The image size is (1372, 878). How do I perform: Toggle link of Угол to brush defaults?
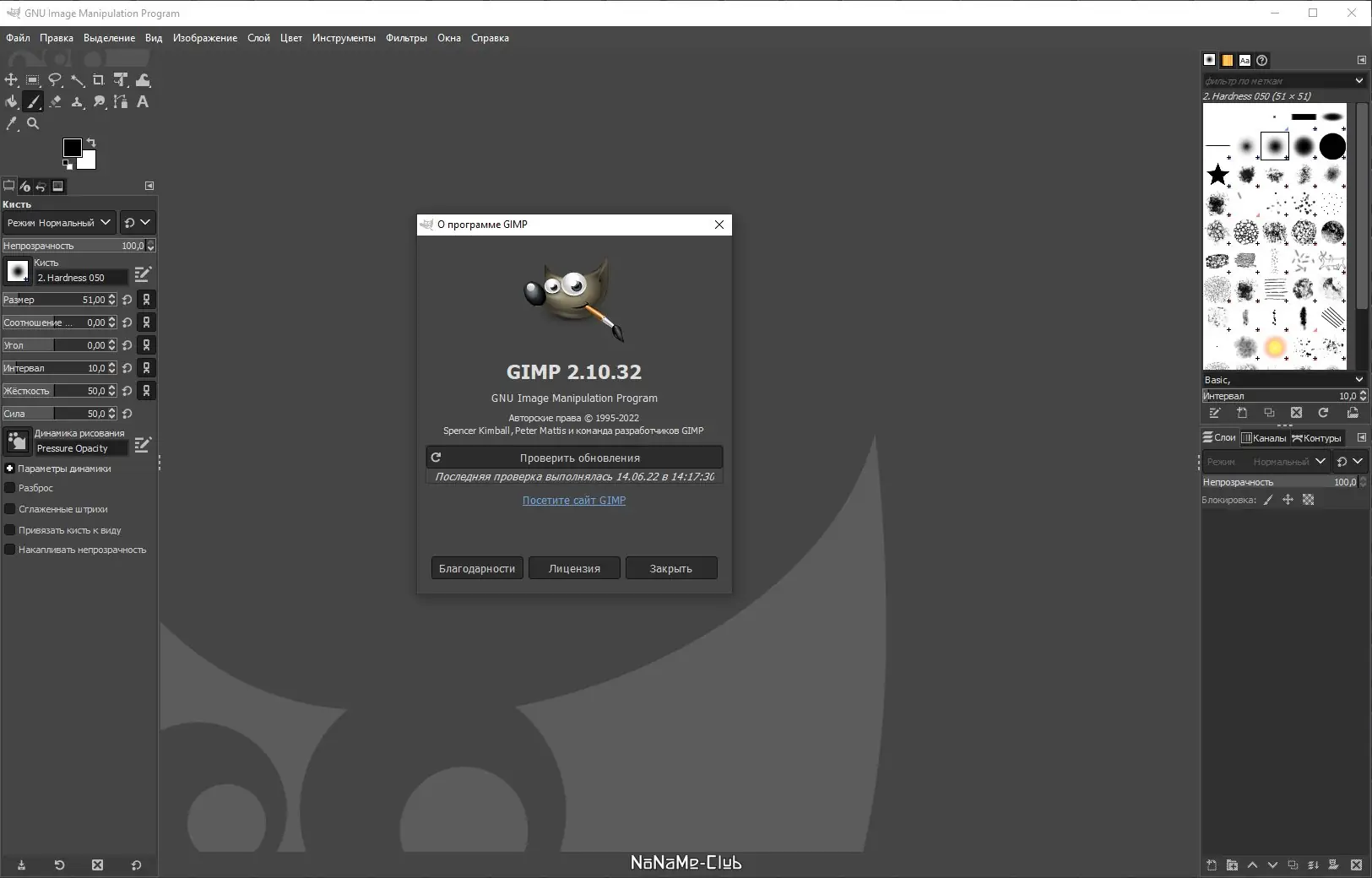(147, 345)
